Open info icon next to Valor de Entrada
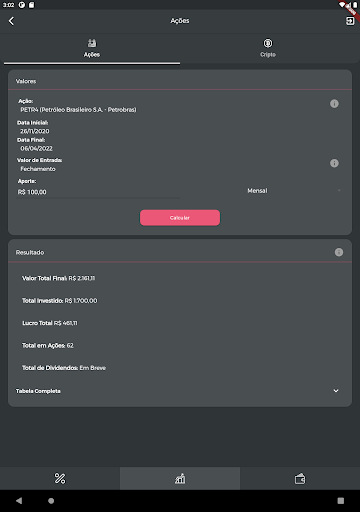360x512 pixels. [334, 163]
